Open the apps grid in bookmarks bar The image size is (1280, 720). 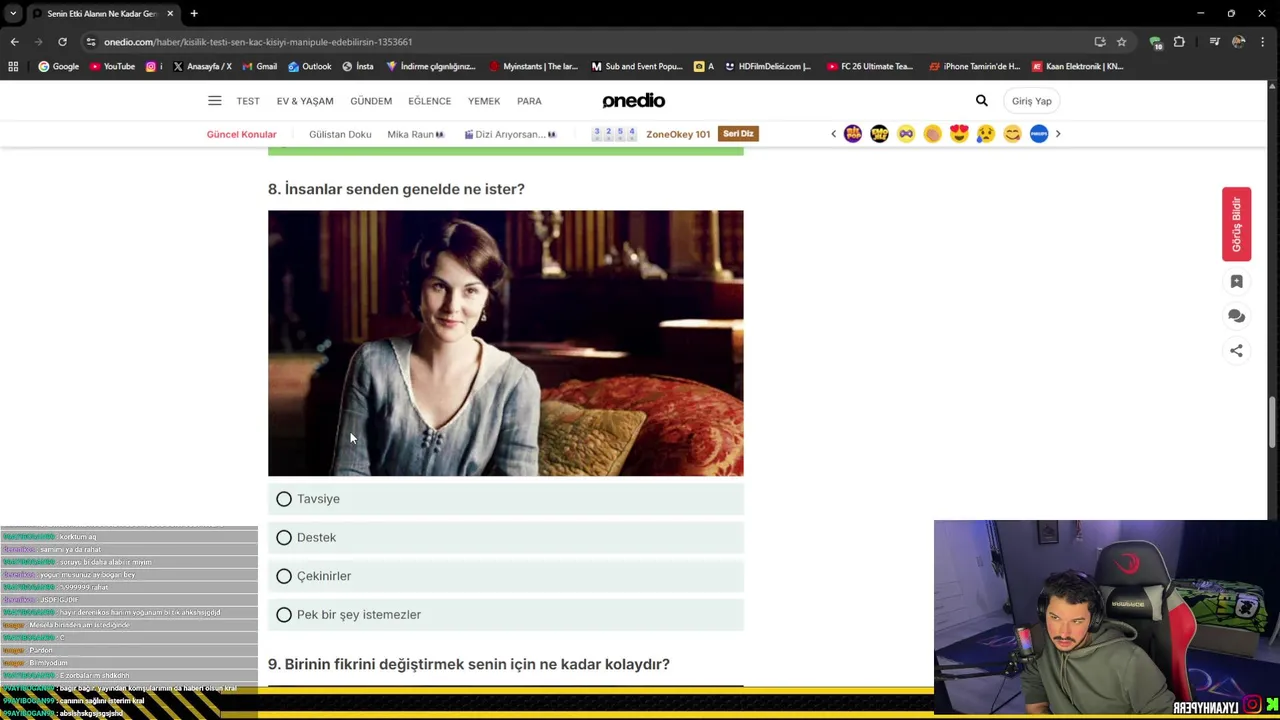tap(13, 67)
